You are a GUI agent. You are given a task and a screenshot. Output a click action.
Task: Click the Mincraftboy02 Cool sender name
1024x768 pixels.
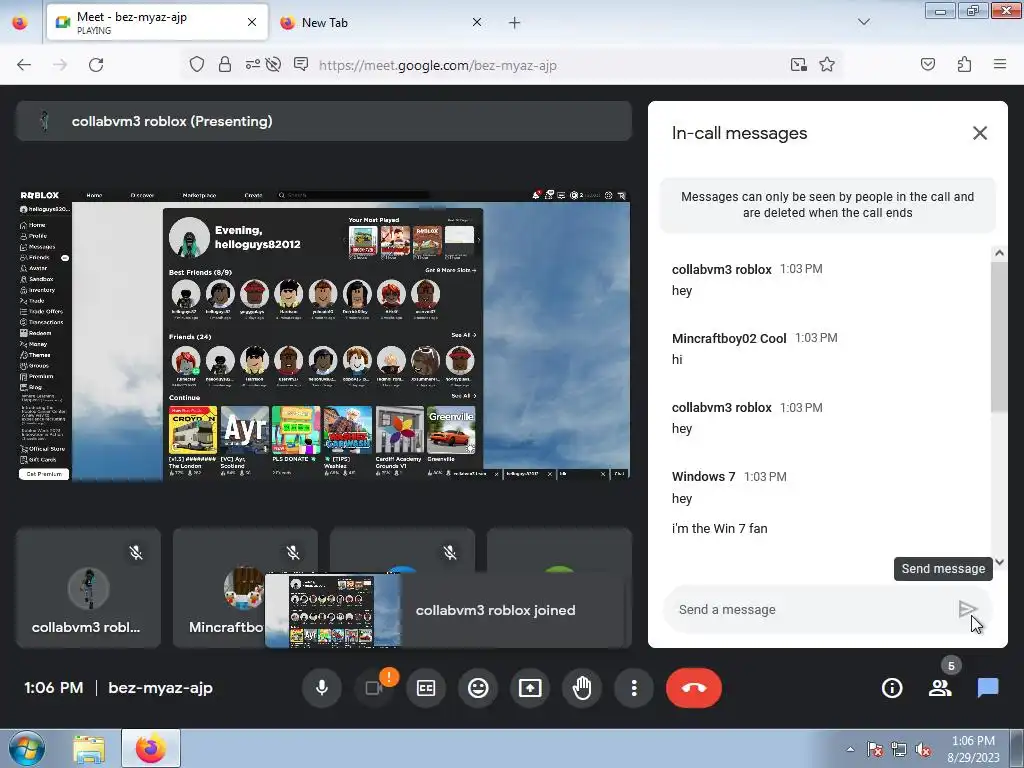[x=729, y=338]
